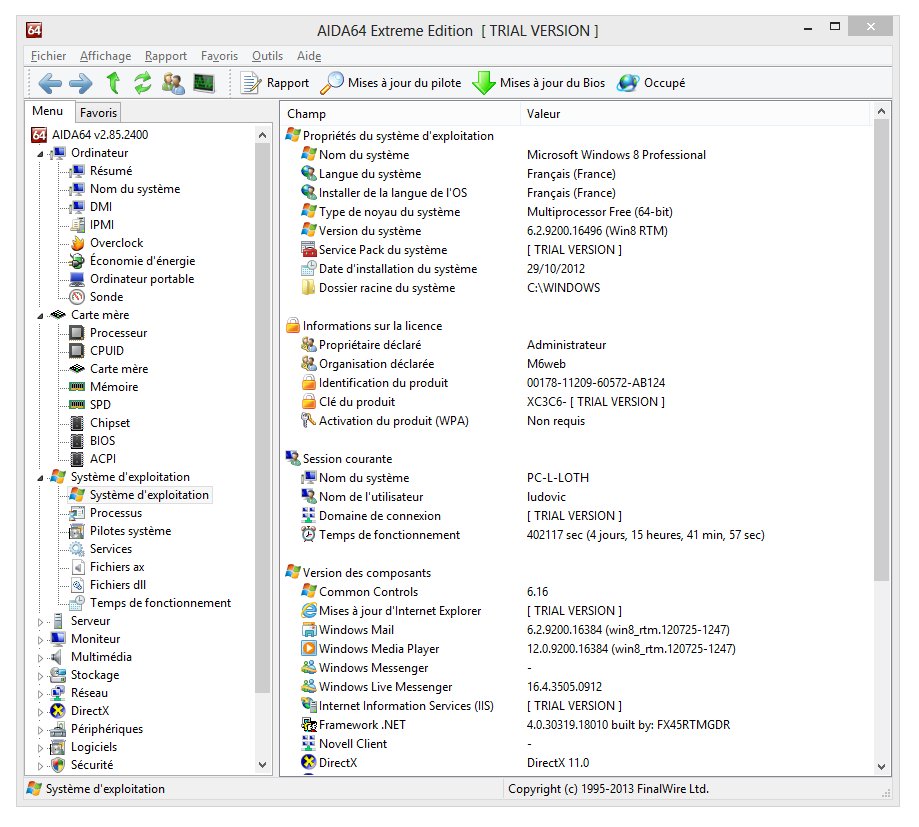
Task: Click the Économie d'énergie plug icon
Action: (77, 261)
